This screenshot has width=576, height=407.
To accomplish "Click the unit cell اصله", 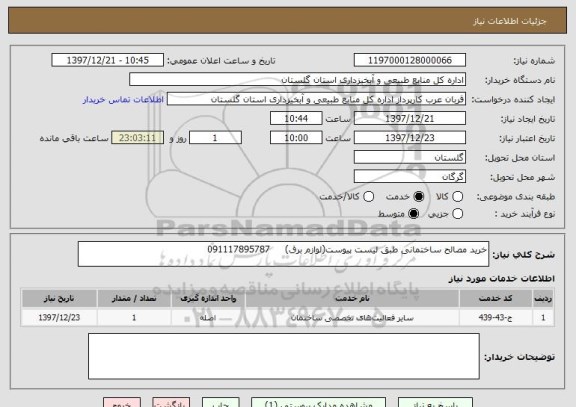I will (x=208, y=317).
